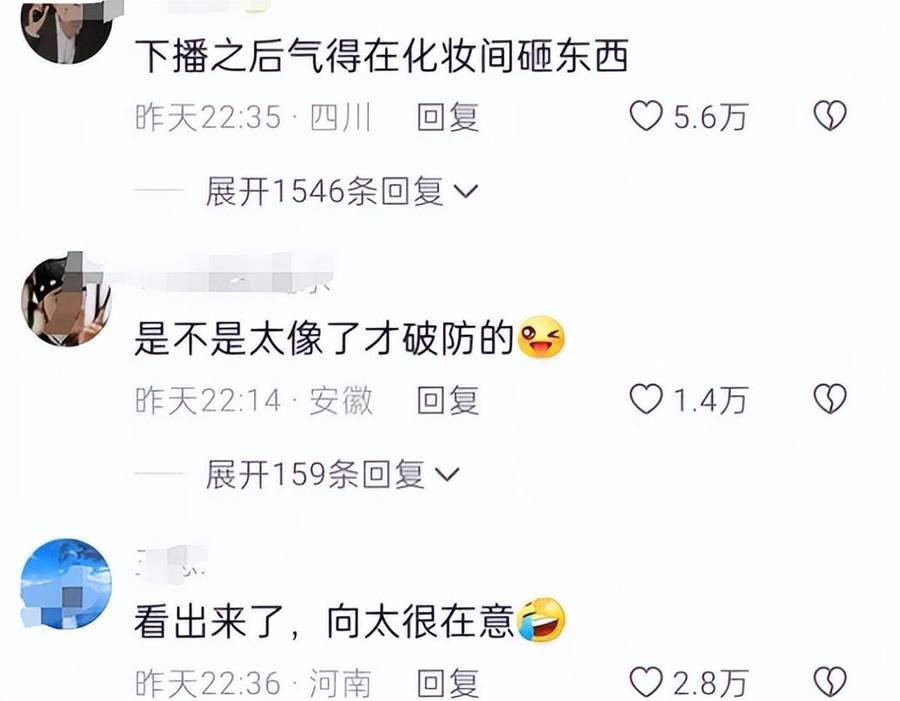The height and width of the screenshot is (701, 900).
Task: Reply to the comment posted from 河南
Action: pos(448,683)
